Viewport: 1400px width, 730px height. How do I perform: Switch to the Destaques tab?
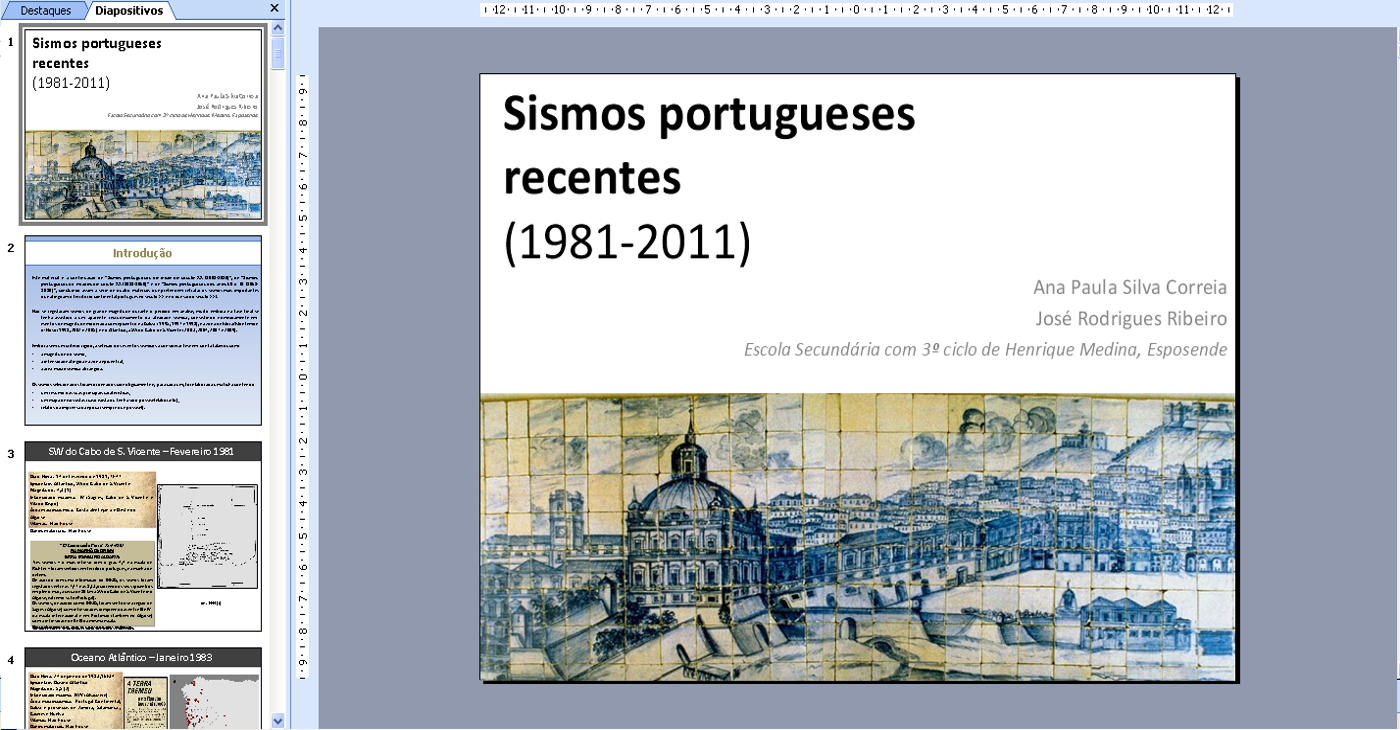(x=46, y=10)
